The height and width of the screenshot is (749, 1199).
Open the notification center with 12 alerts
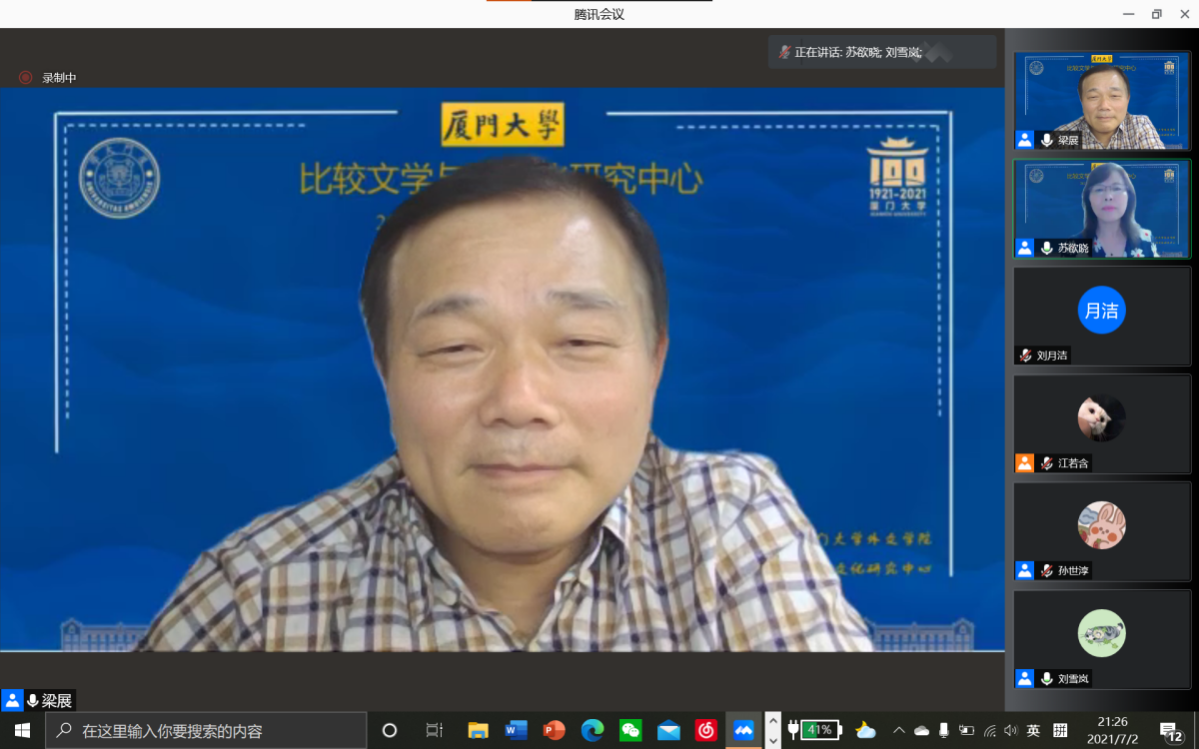1171,731
